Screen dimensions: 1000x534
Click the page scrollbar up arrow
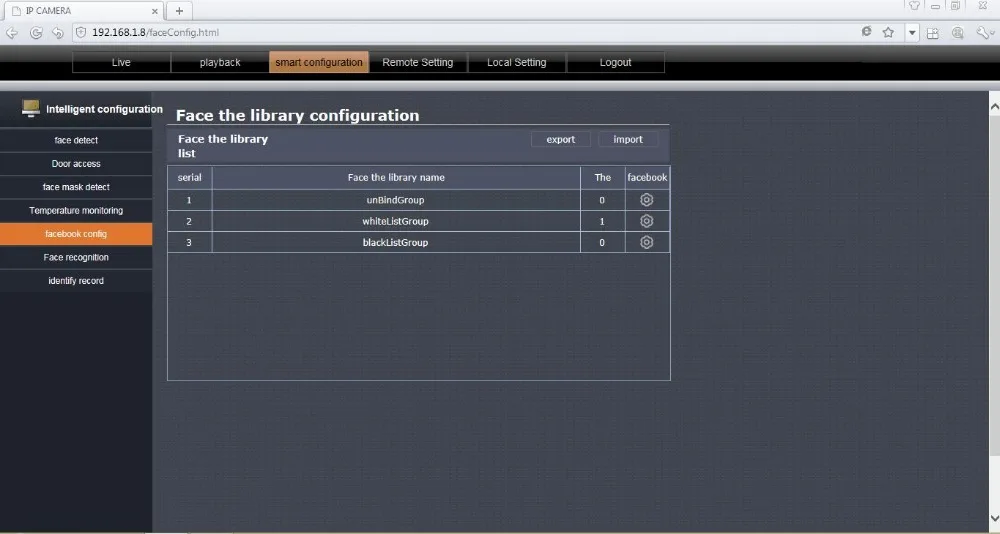[994, 107]
